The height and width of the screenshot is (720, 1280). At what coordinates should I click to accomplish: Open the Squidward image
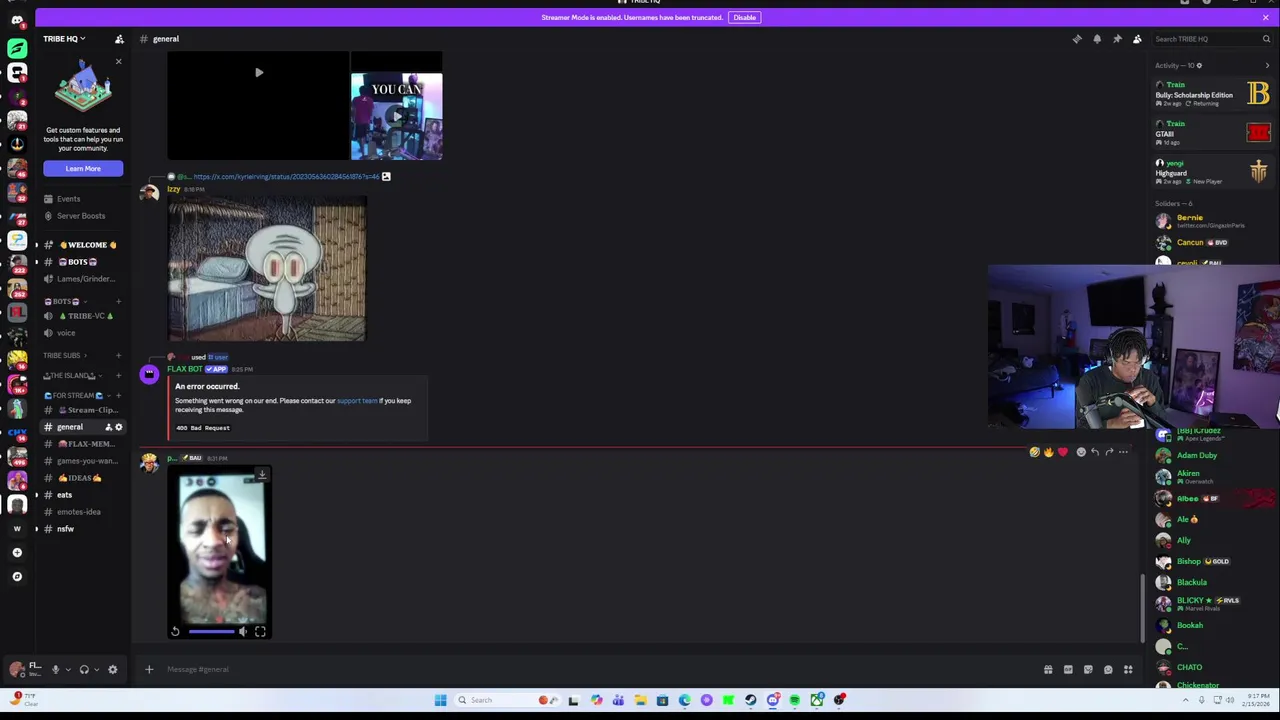[267, 269]
